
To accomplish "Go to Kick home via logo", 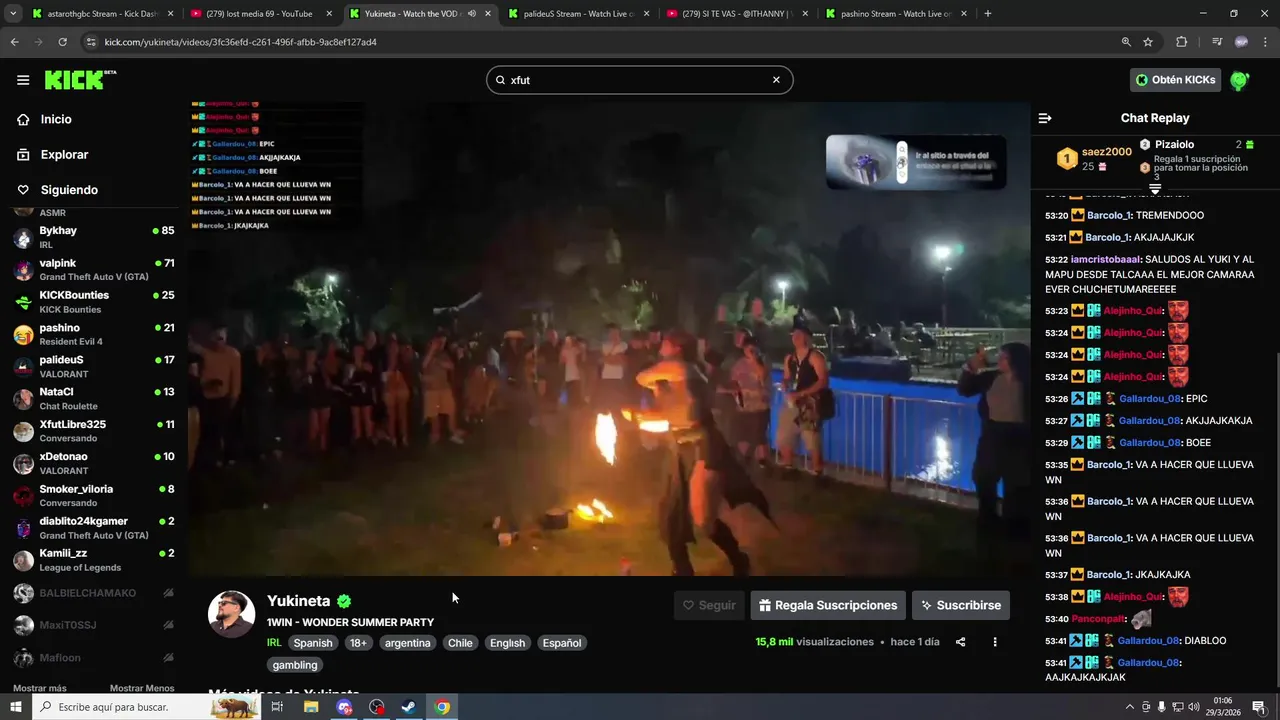I will tap(80, 80).
